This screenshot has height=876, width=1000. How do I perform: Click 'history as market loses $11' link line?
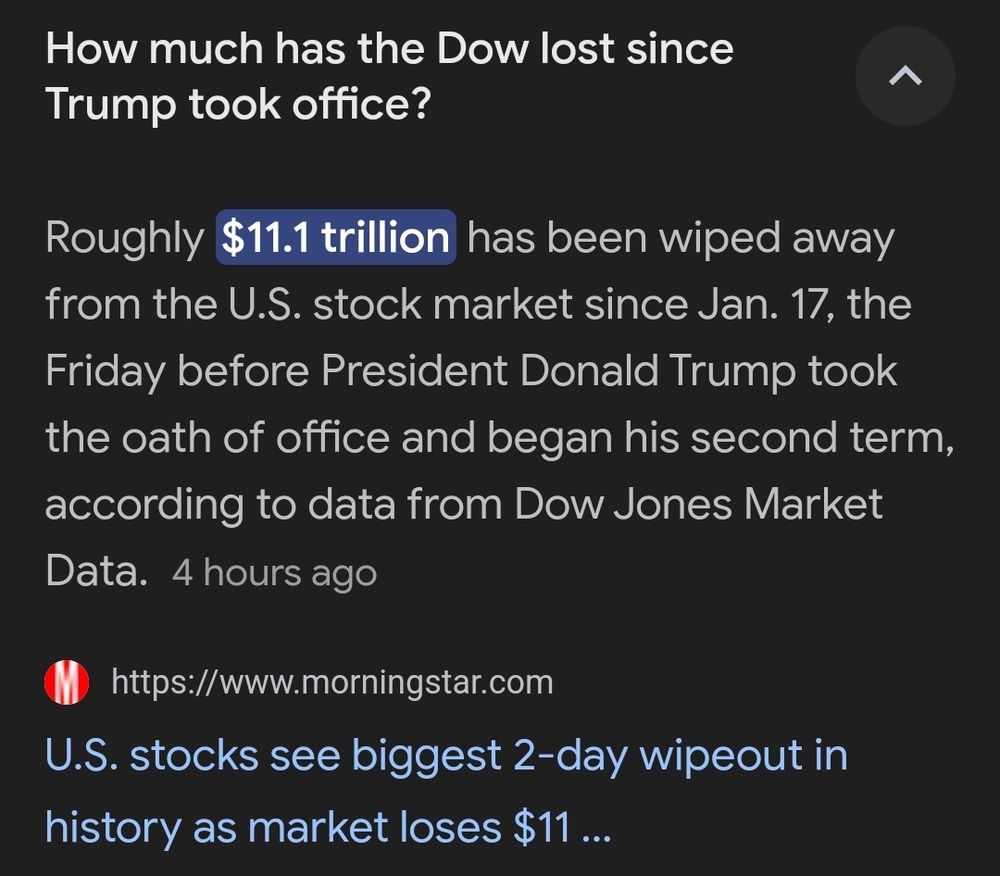(308, 827)
